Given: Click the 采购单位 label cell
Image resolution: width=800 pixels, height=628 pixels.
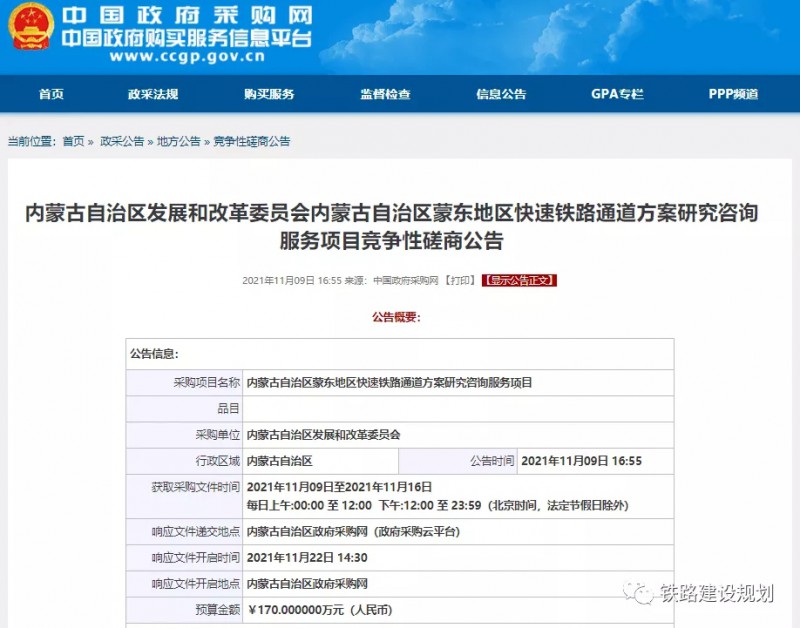Looking at the screenshot, I should point(184,435).
